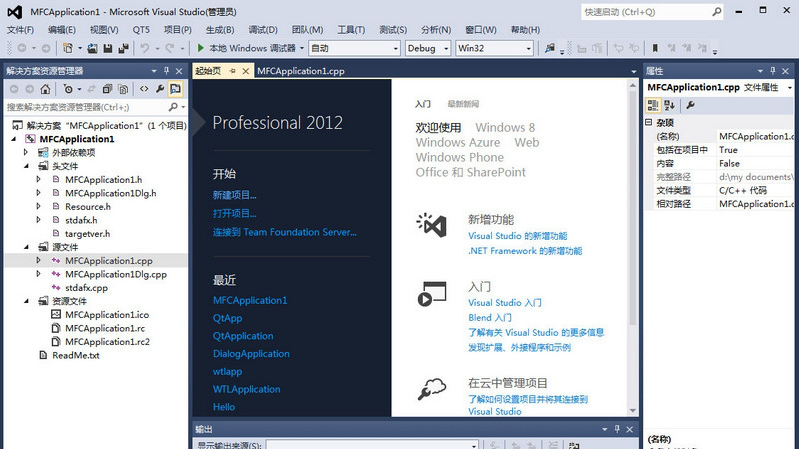Collapse the 源文件 folder
Image resolution: width=799 pixels, height=466 pixels.
click(x=26, y=247)
